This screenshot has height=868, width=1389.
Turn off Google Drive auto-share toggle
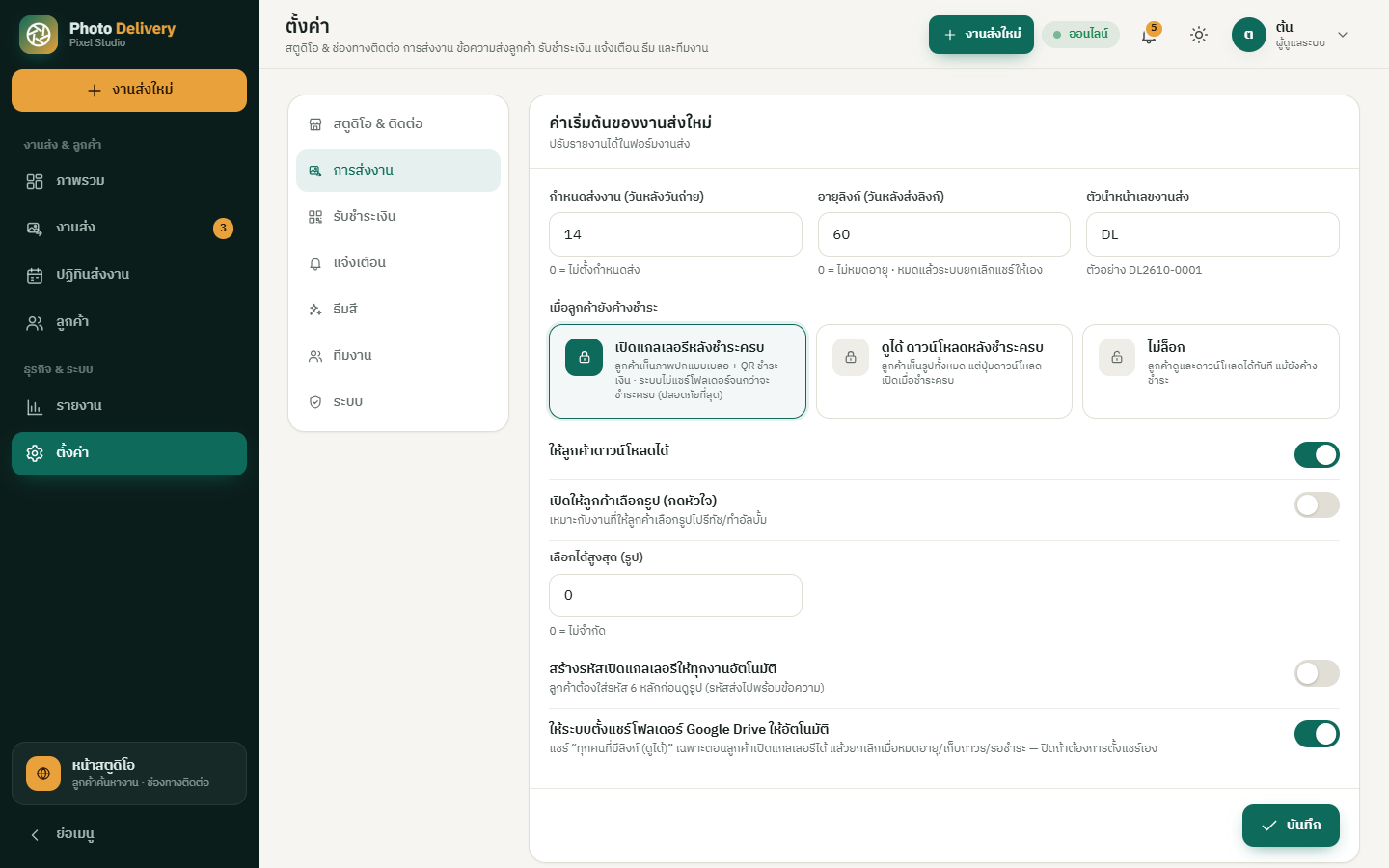coord(1317,734)
